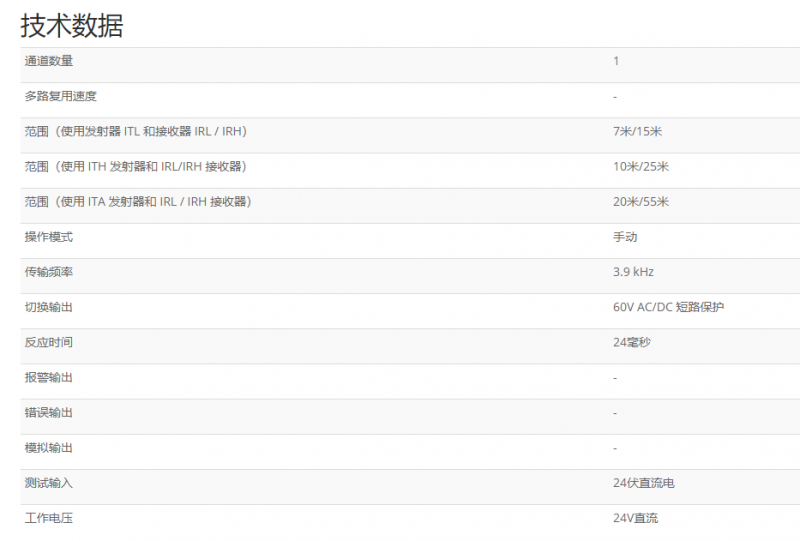
Task: Click the ITA 发射器 range row label
Action: click(x=137, y=202)
